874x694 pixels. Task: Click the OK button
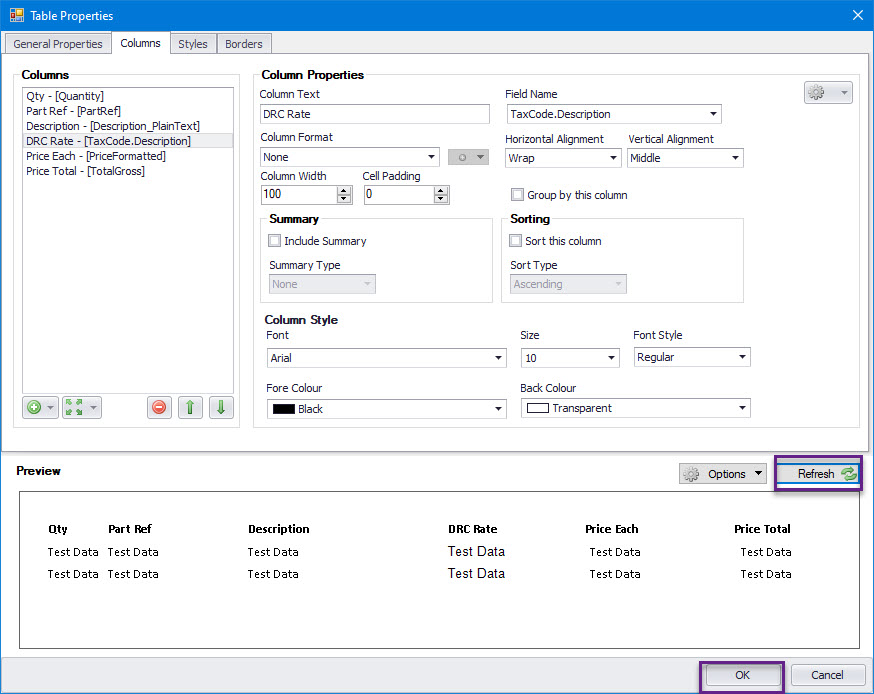pyautogui.click(x=741, y=675)
